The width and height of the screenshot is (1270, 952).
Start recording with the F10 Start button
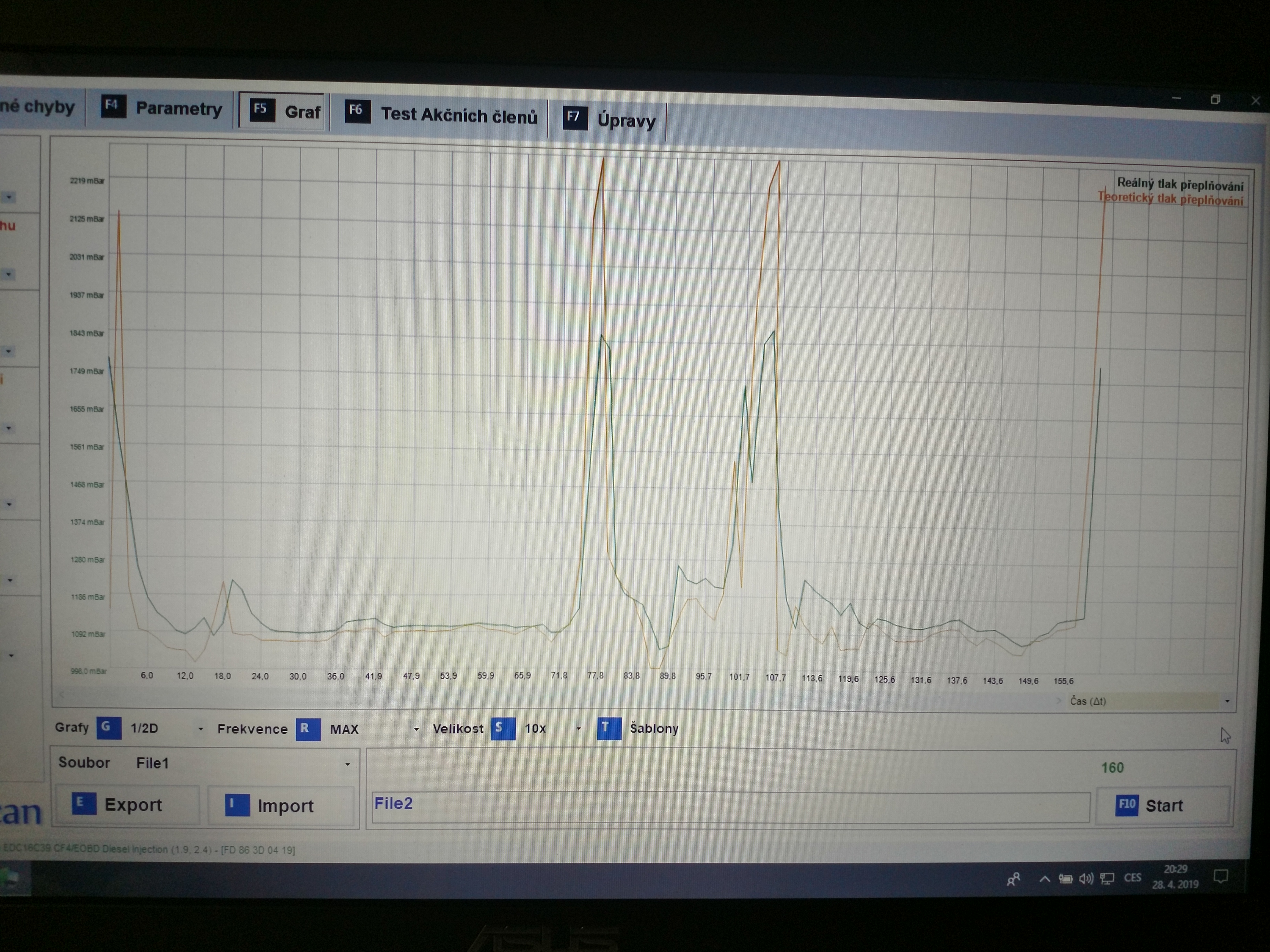(x=1163, y=806)
